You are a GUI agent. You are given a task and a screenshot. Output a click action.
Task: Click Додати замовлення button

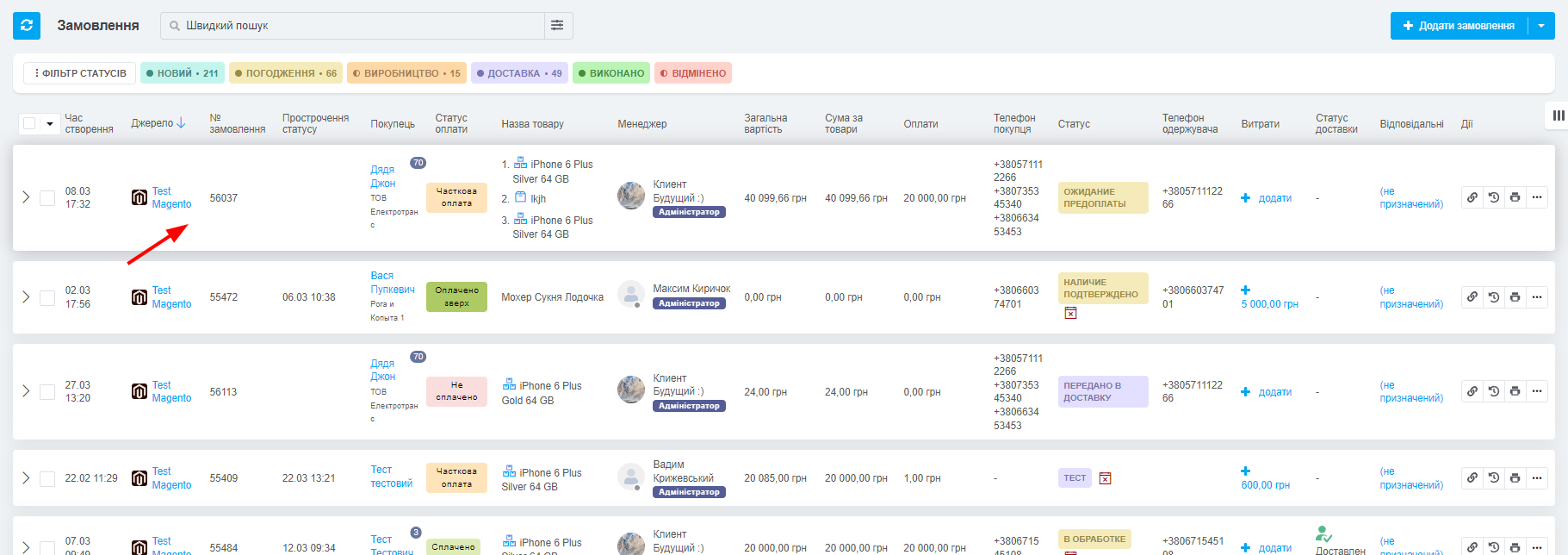(1459, 26)
